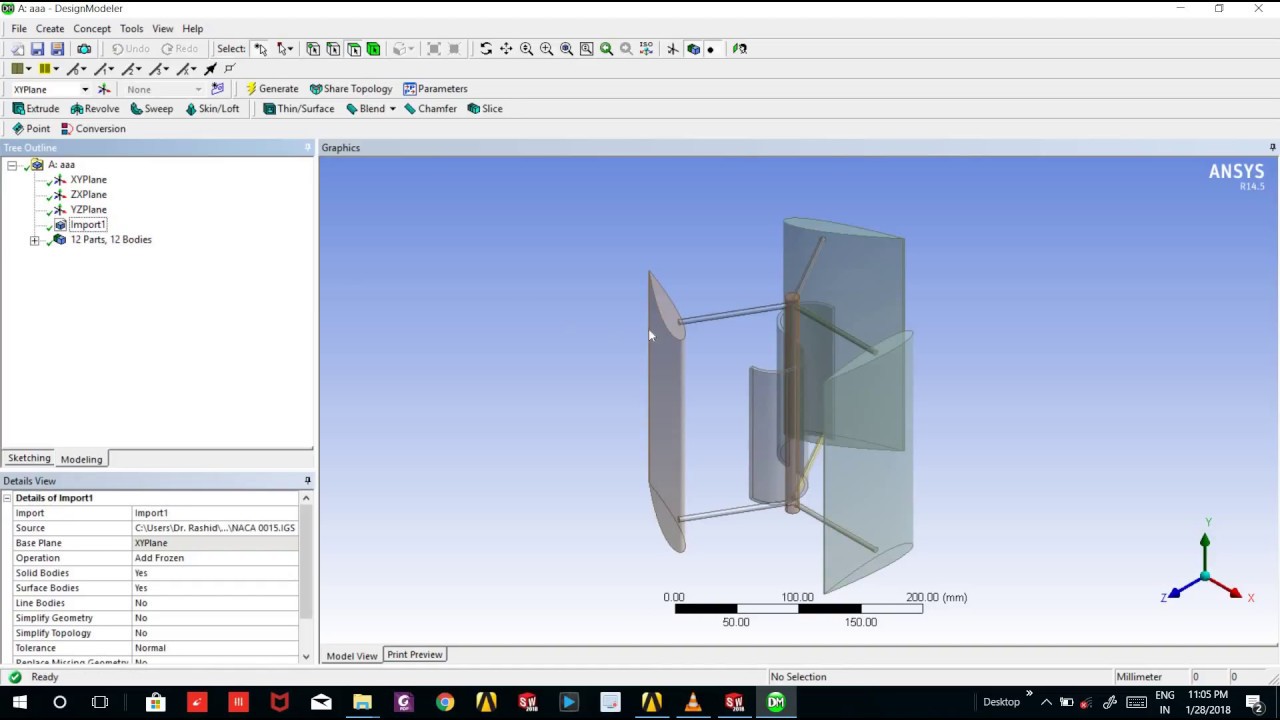Click the Share Topology button

[x=351, y=89]
